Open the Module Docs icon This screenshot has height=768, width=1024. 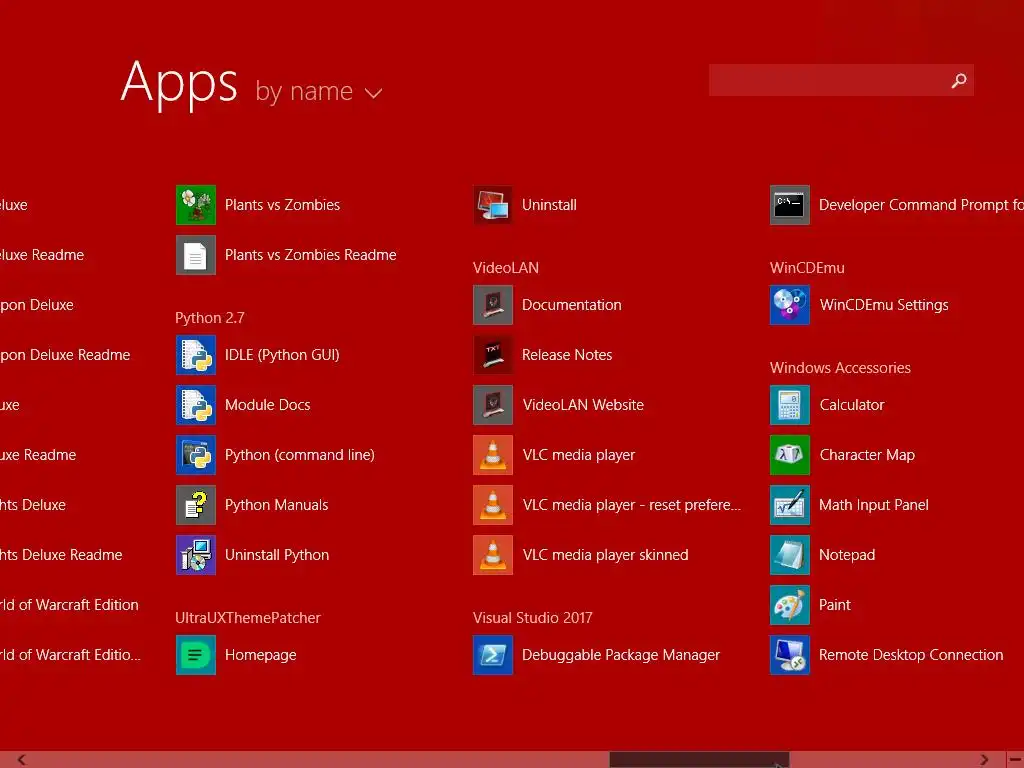coord(196,405)
